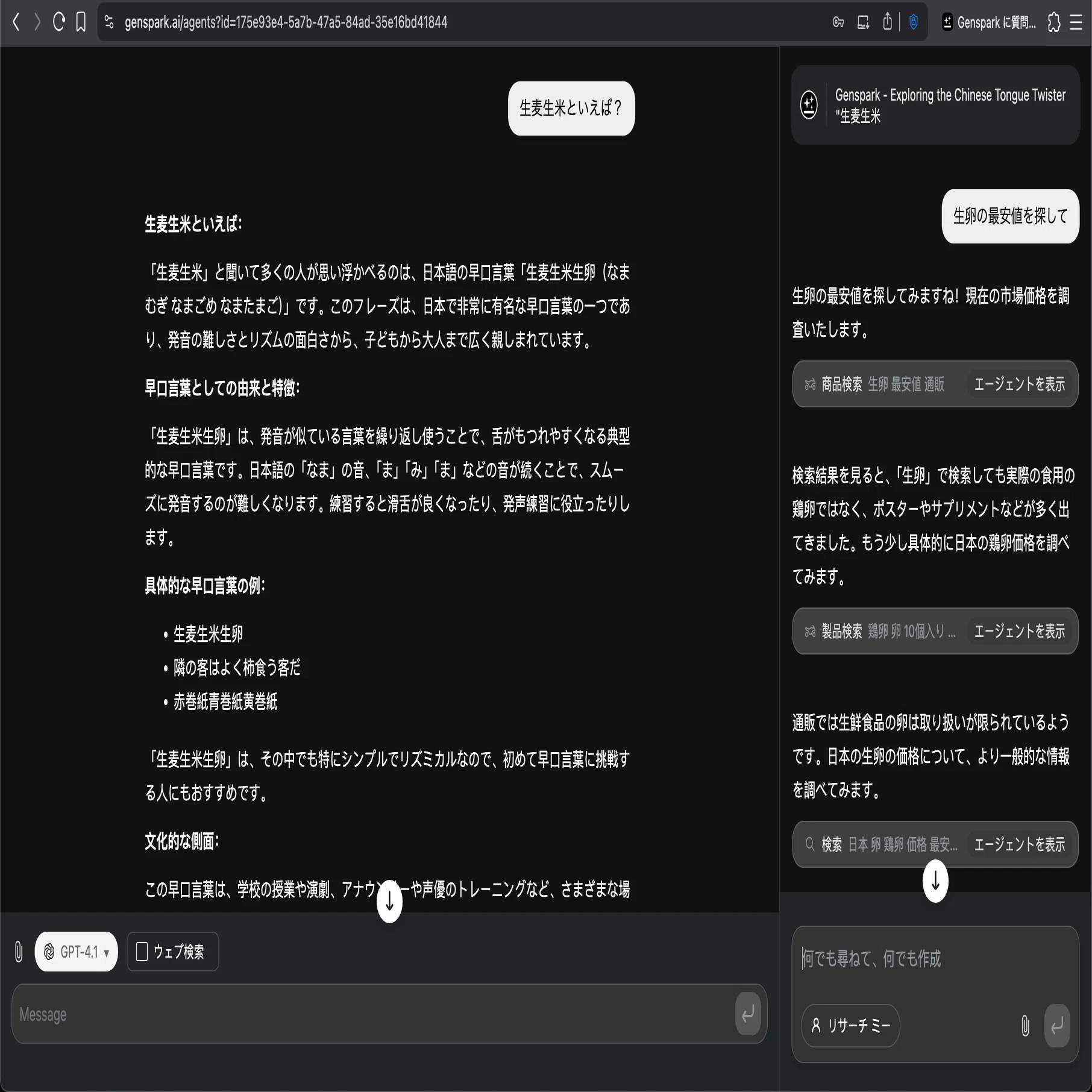The image size is (1092, 1092).
Task: Click the 赤巻紙青巻紙黄巻紙 list item
Action: pos(225,701)
